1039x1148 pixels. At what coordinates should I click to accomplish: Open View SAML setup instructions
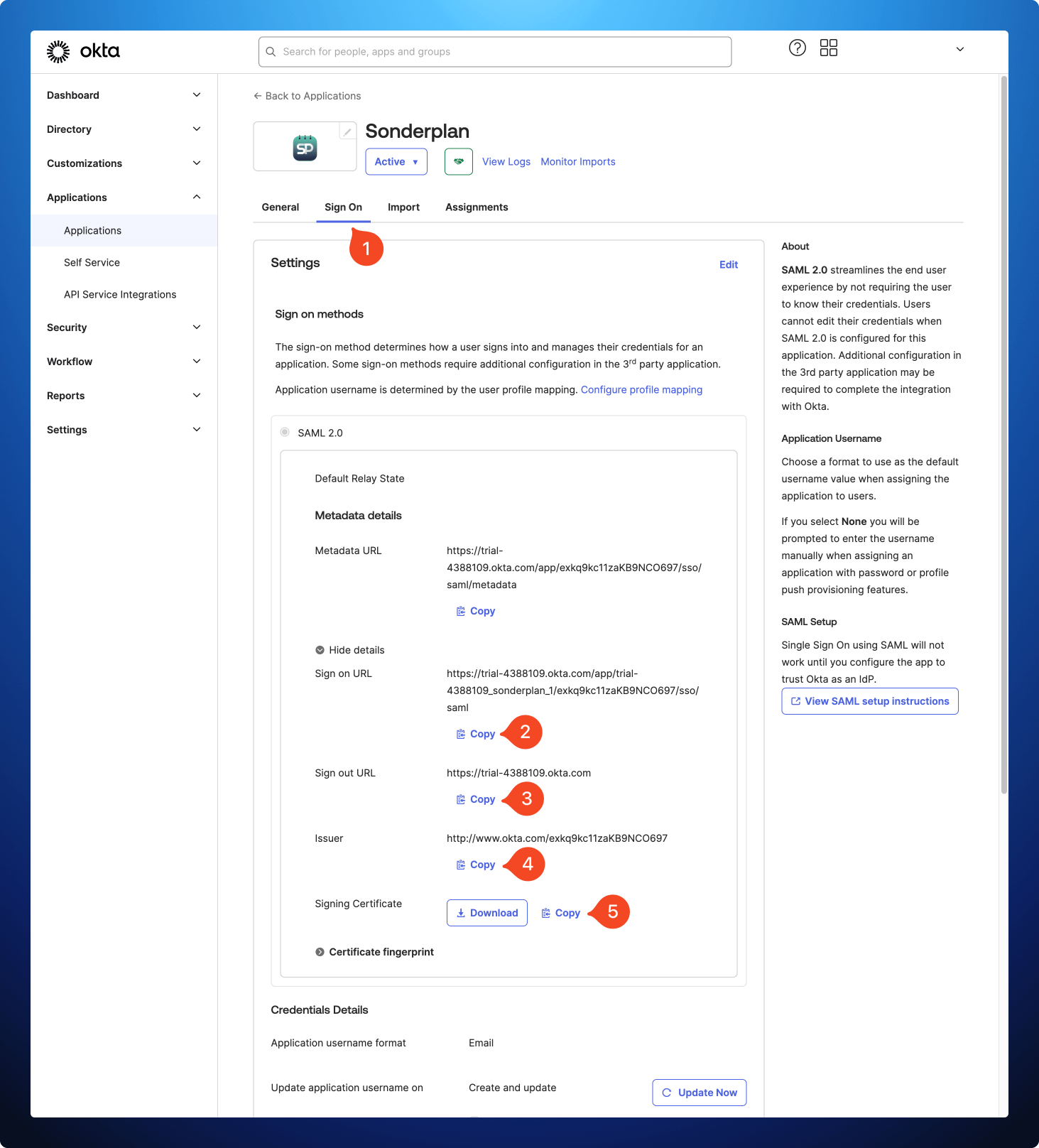(x=870, y=701)
